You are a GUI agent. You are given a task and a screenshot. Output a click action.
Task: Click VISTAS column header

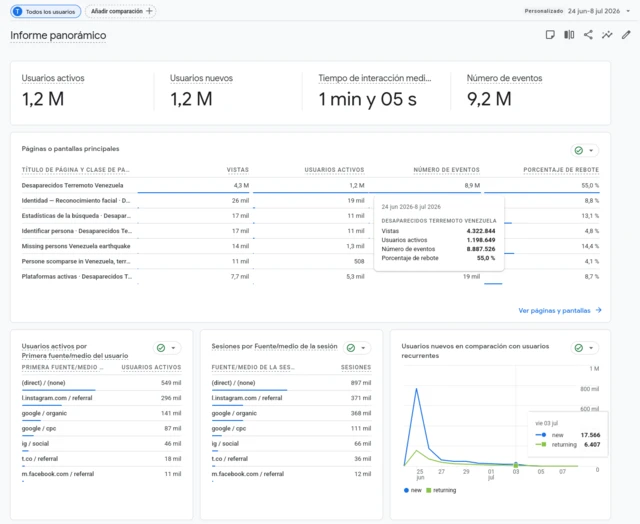pyautogui.click(x=238, y=170)
